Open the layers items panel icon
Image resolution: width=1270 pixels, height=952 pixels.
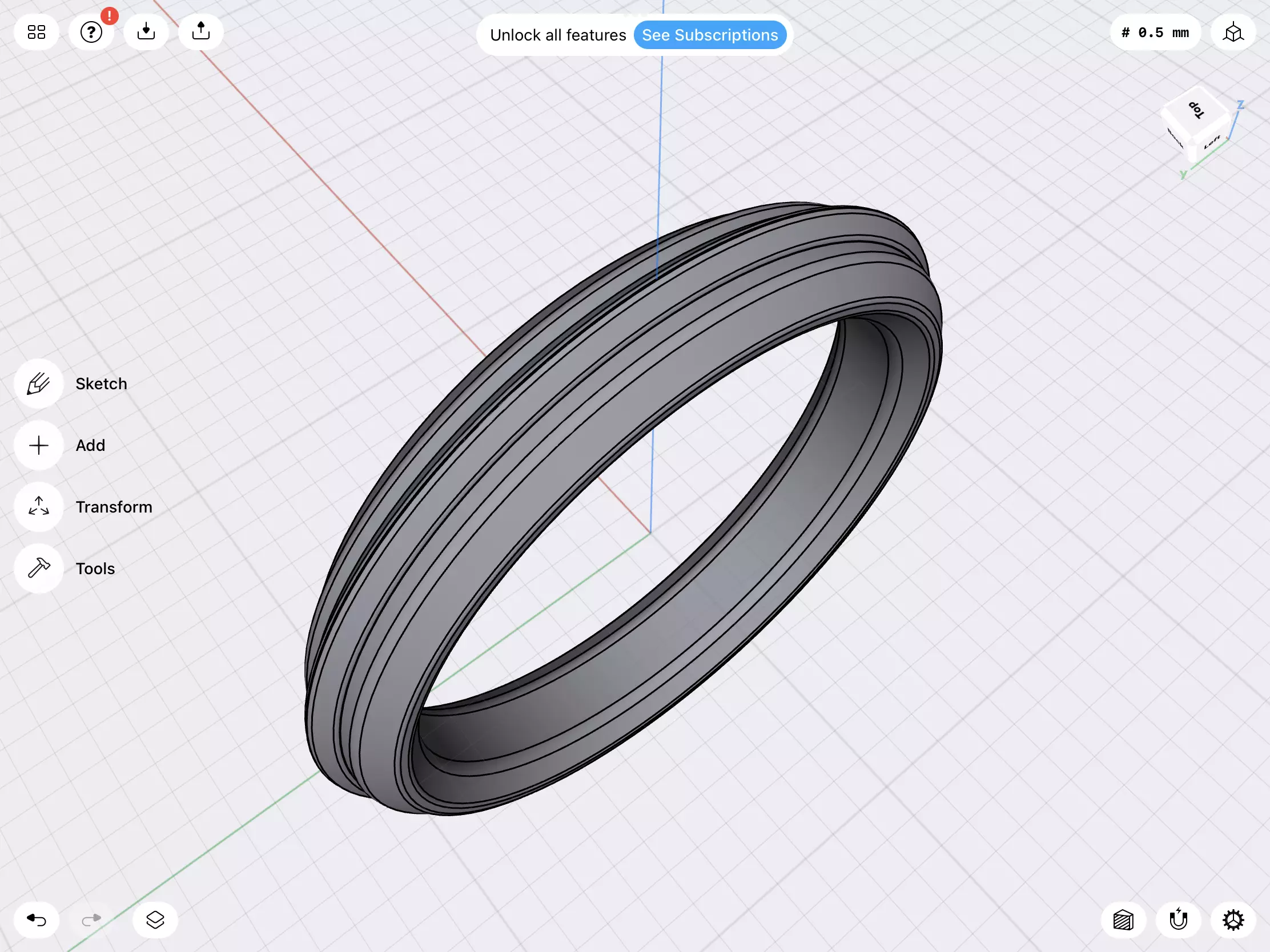pyautogui.click(x=155, y=920)
